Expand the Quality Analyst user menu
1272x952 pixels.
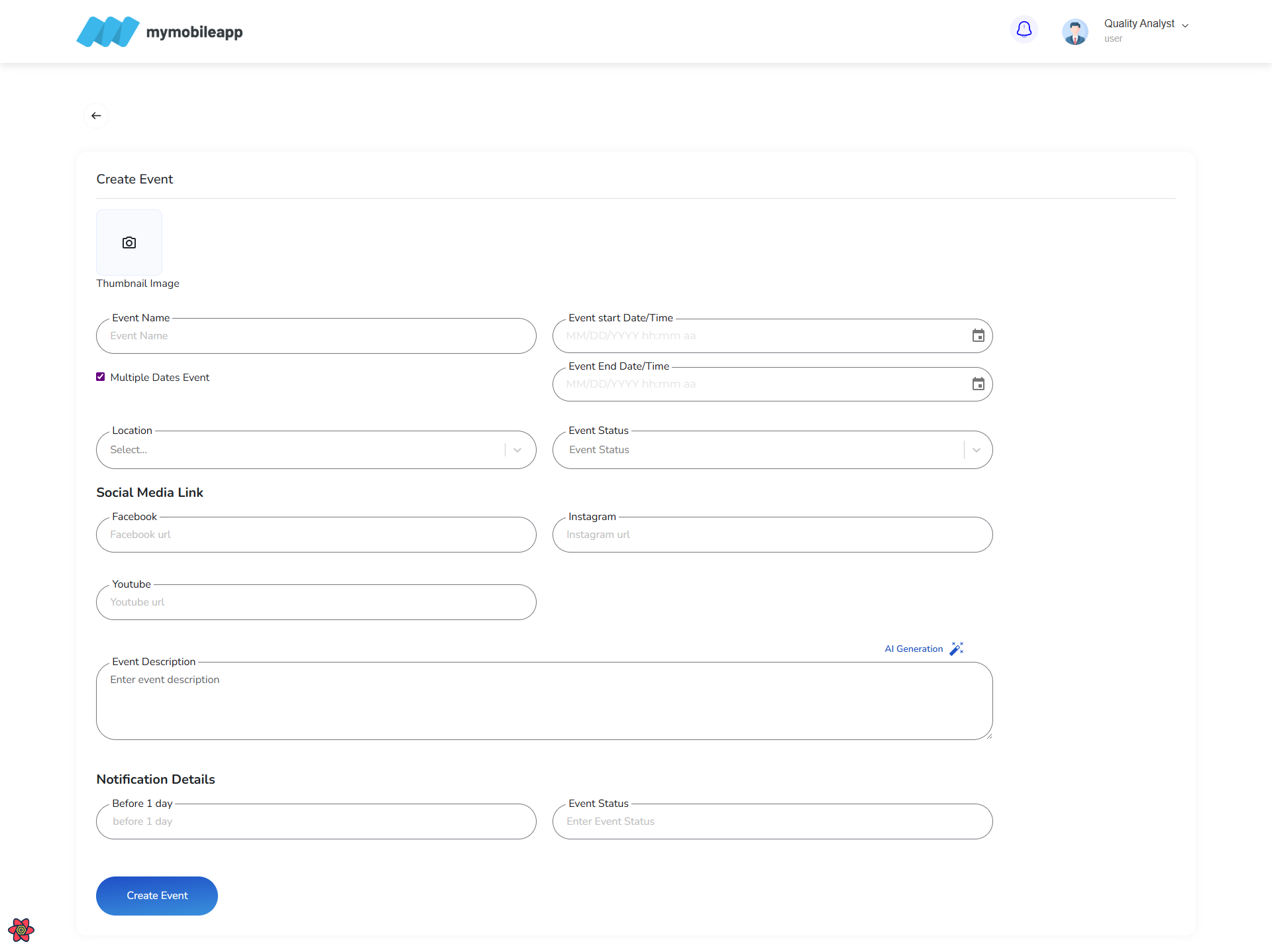coord(1185,25)
